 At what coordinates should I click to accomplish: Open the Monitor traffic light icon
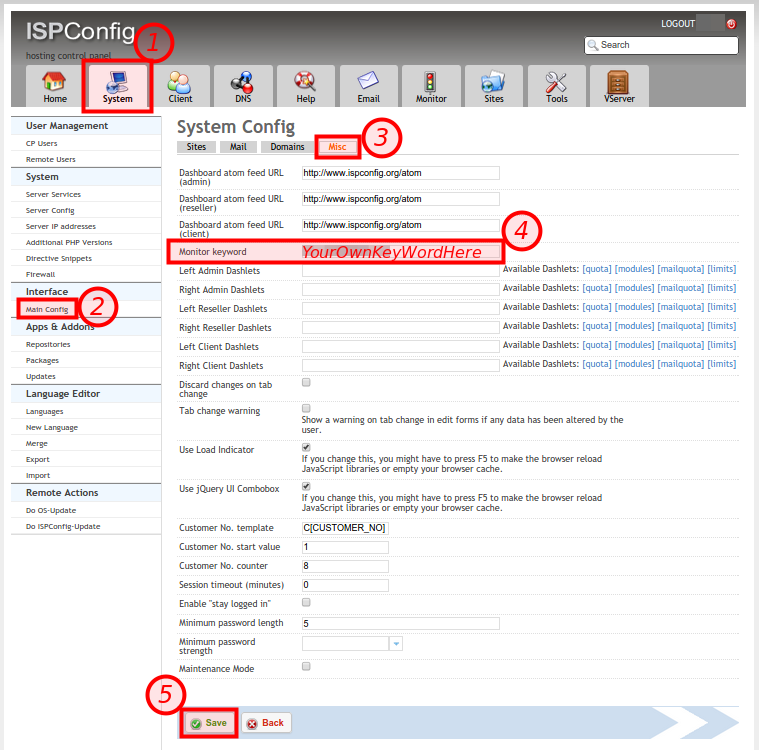pos(431,85)
